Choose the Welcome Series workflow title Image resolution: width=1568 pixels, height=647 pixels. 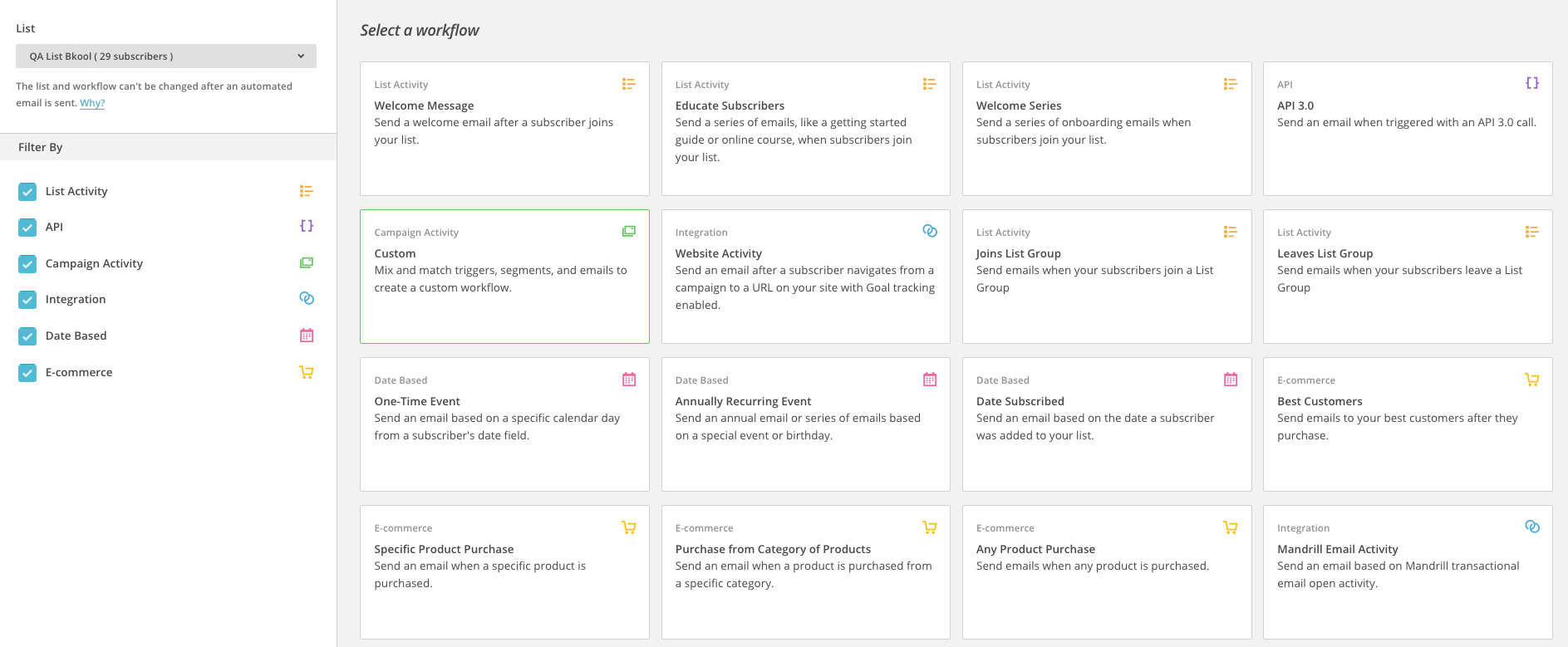(1018, 105)
